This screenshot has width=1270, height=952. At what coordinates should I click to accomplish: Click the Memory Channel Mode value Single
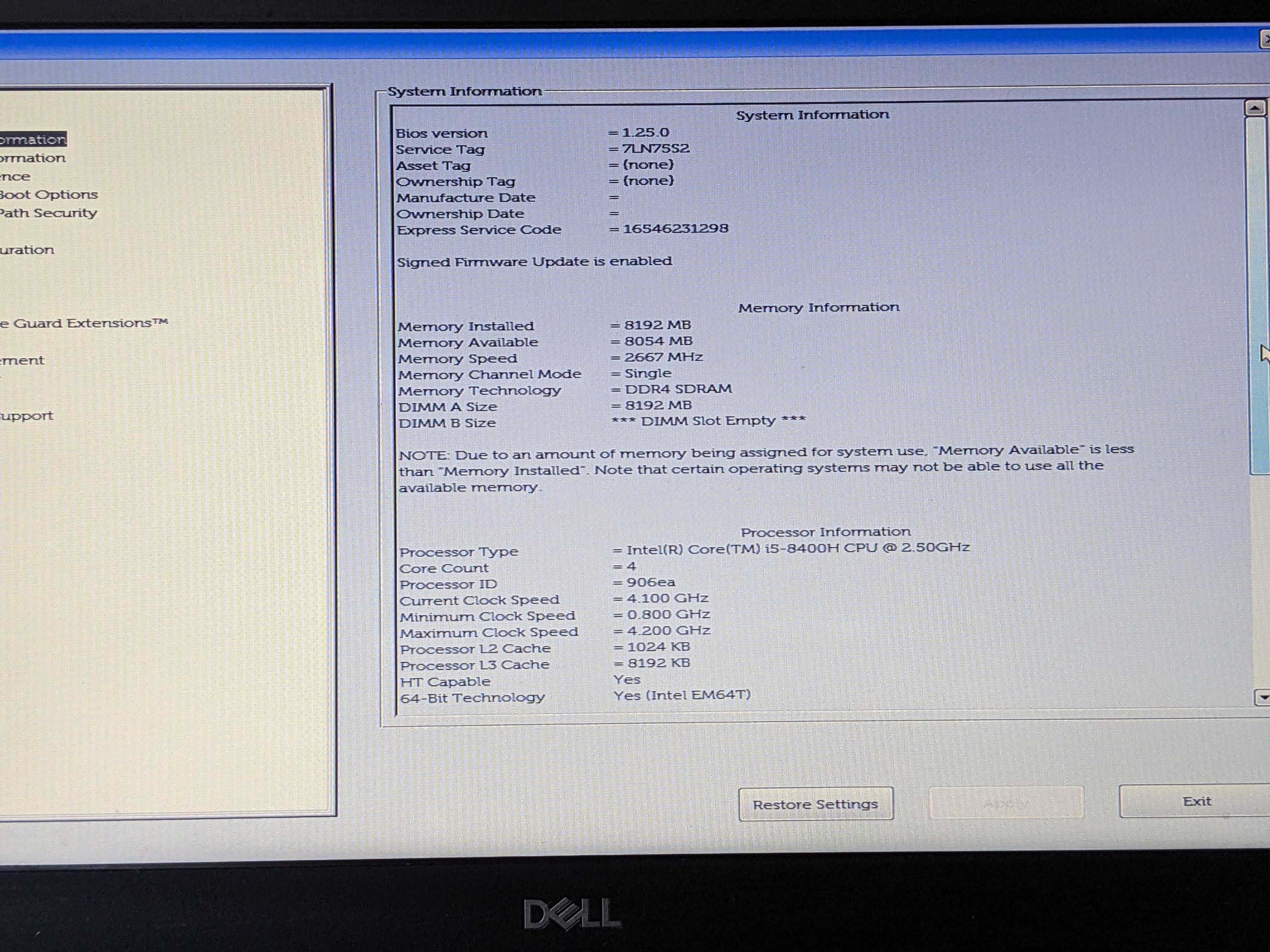[648, 373]
